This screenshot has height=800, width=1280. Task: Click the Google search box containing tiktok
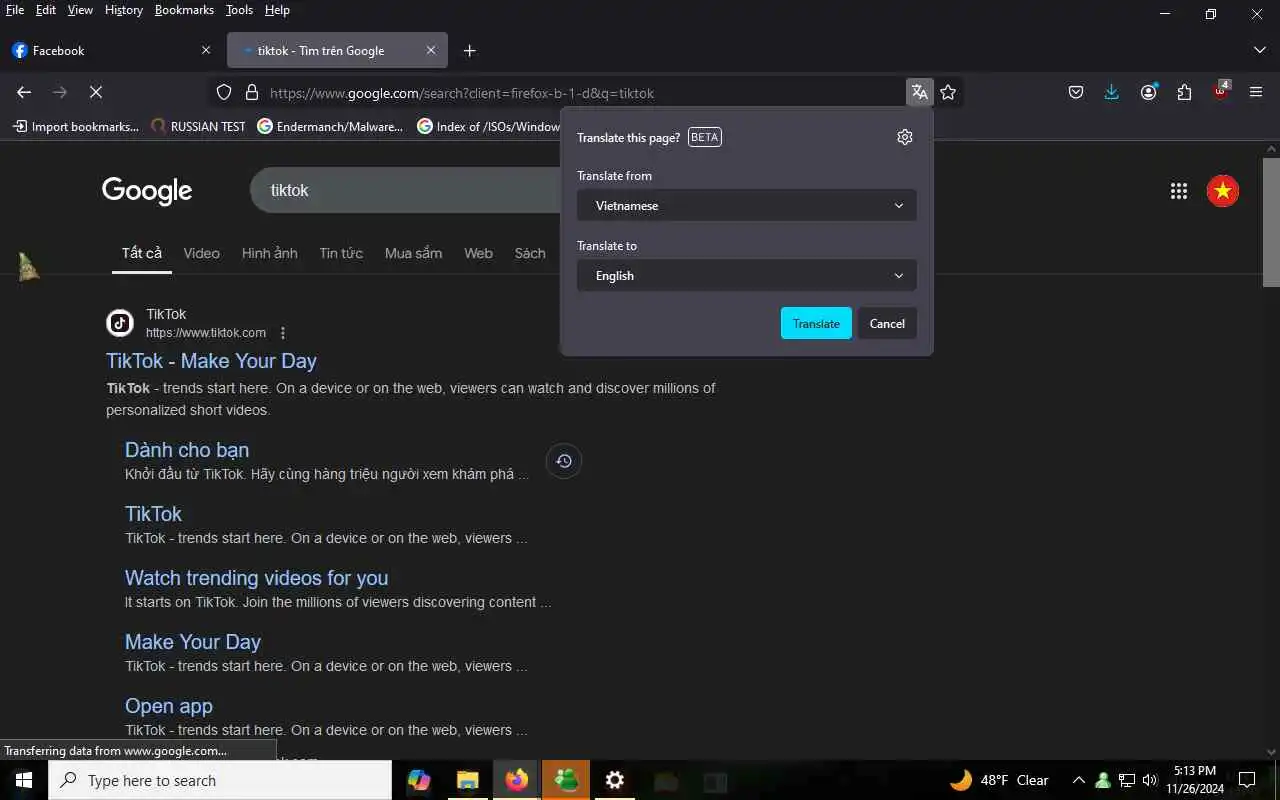click(405, 190)
